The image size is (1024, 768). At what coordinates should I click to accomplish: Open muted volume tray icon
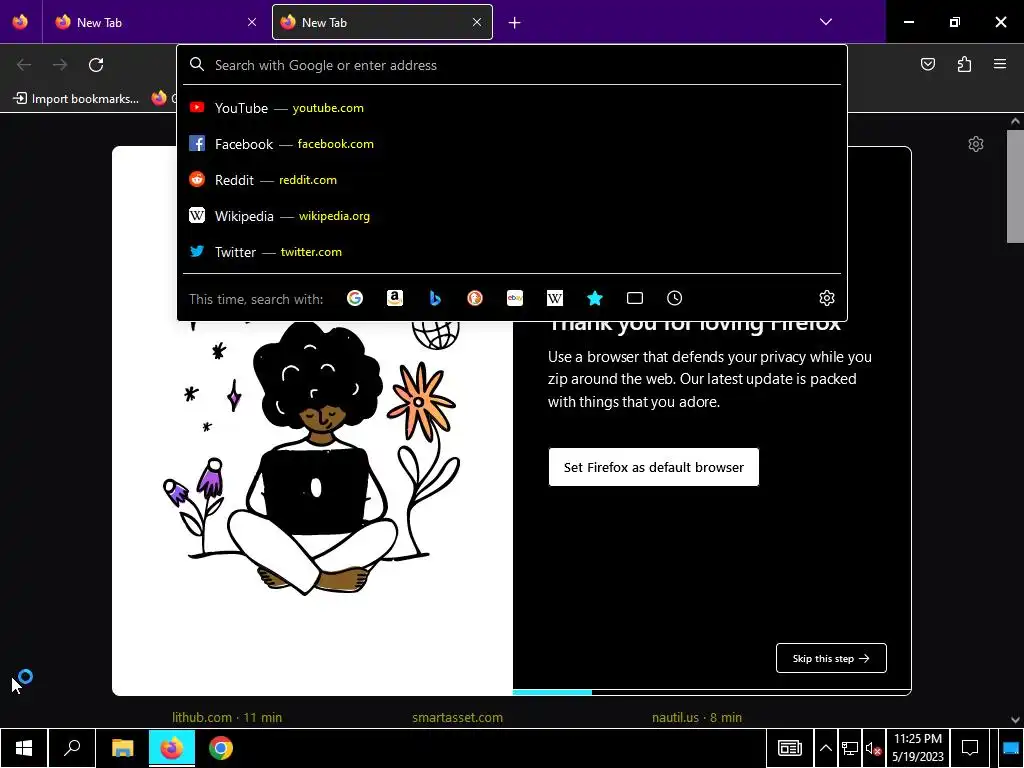click(873, 748)
